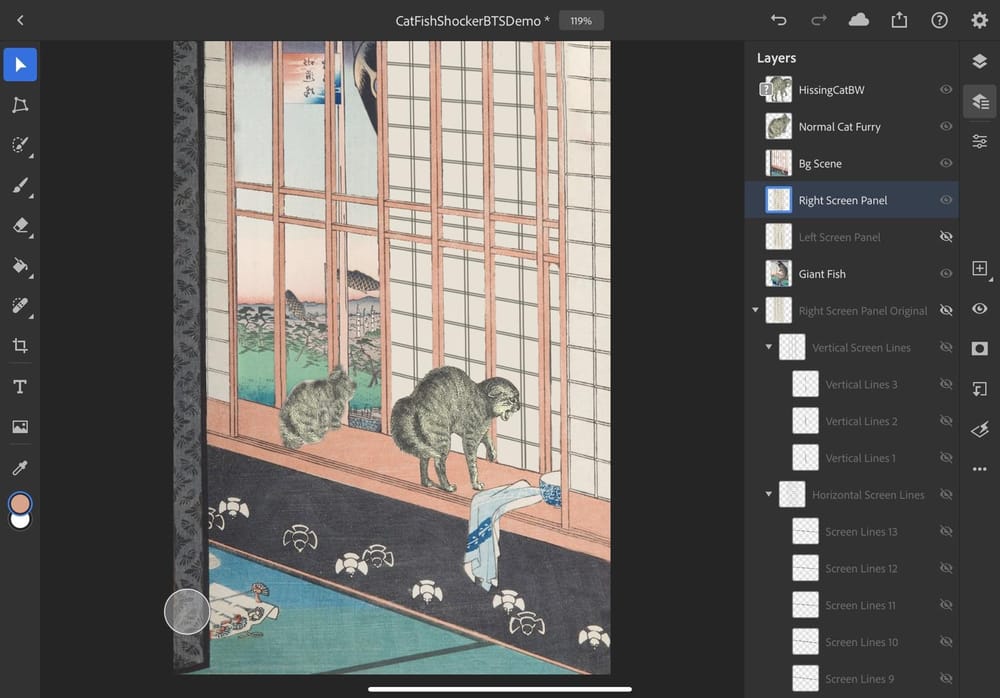The width and height of the screenshot is (1000, 698).
Task: Open layer properties sliders icon
Action: point(980,142)
